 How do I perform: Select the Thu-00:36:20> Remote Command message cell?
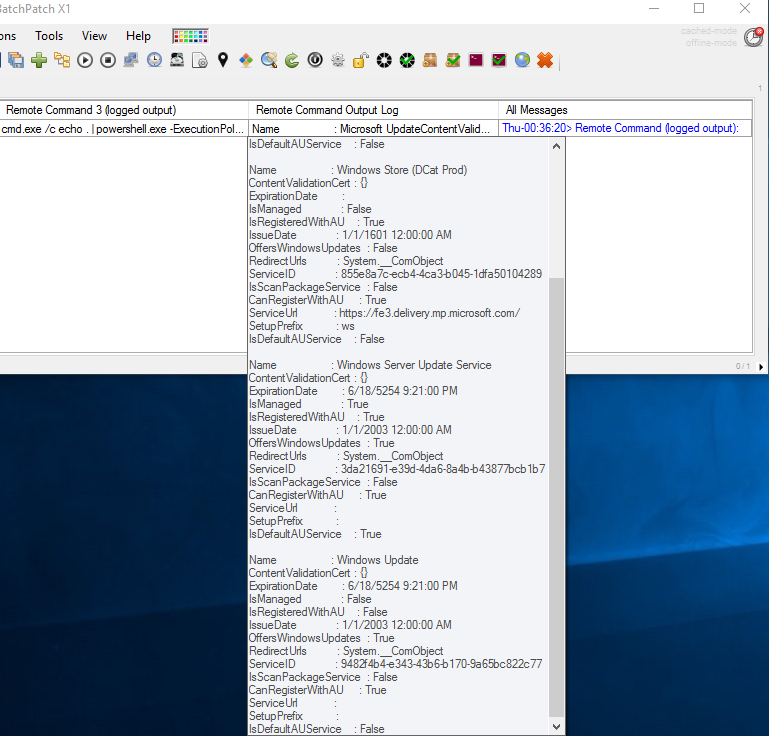[x=625, y=128]
